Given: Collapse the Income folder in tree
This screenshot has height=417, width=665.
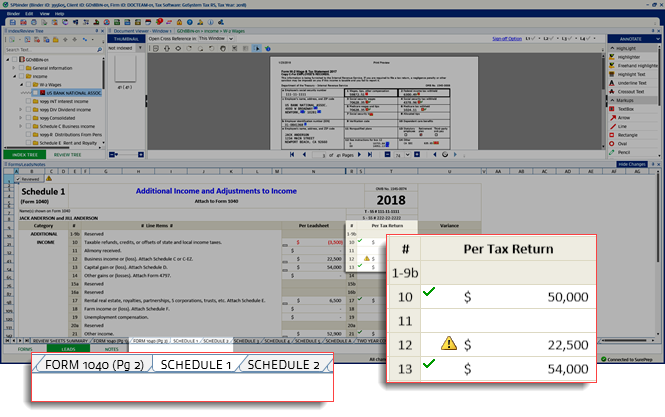Looking at the screenshot, I should tap(13, 76).
